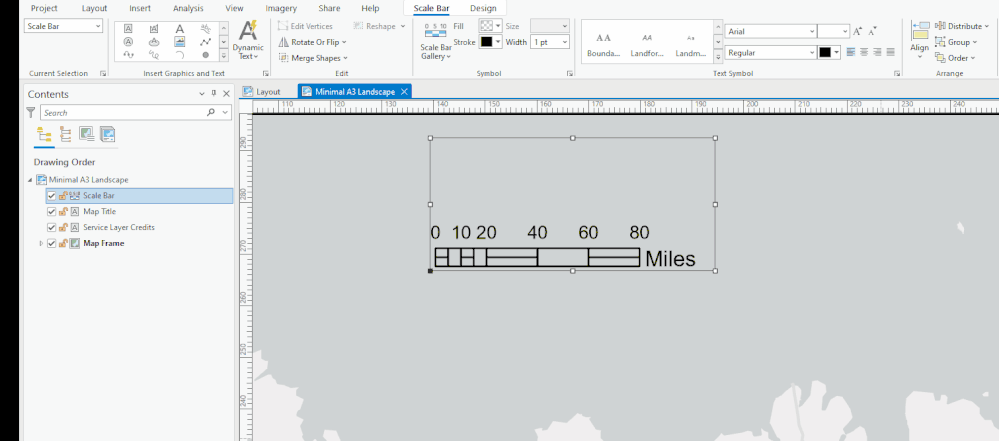Center align the text
Image resolution: width=999 pixels, height=441 pixels.
tap(864, 52)
